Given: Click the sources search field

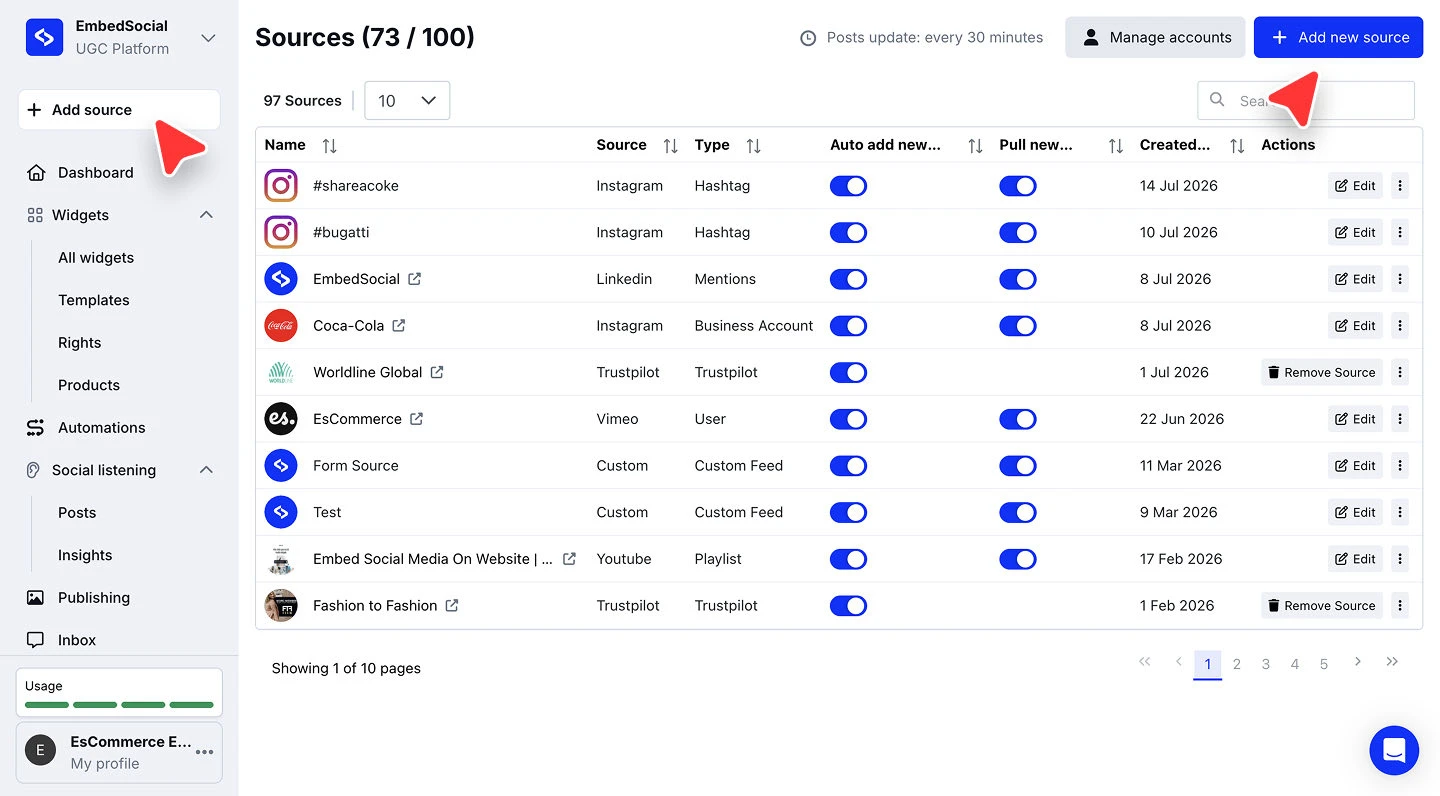Looking at the screenshot, I should point(1306,100).
